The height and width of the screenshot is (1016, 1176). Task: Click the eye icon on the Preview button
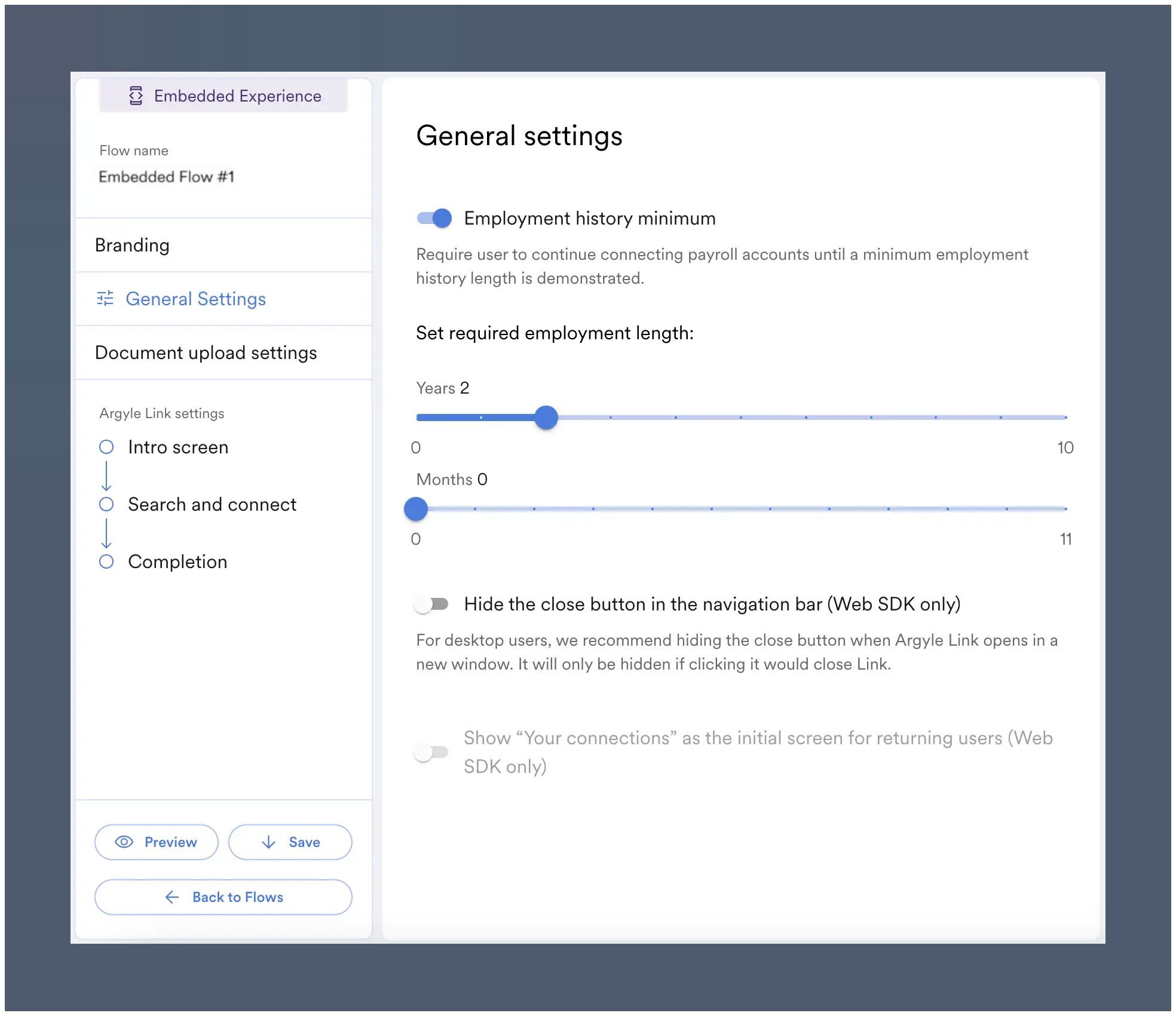(x=124, y=842)
